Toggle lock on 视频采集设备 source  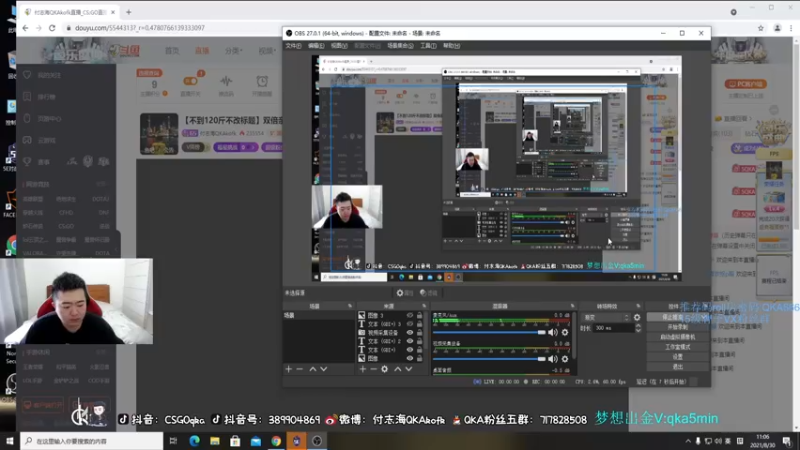tap(419, 333)
